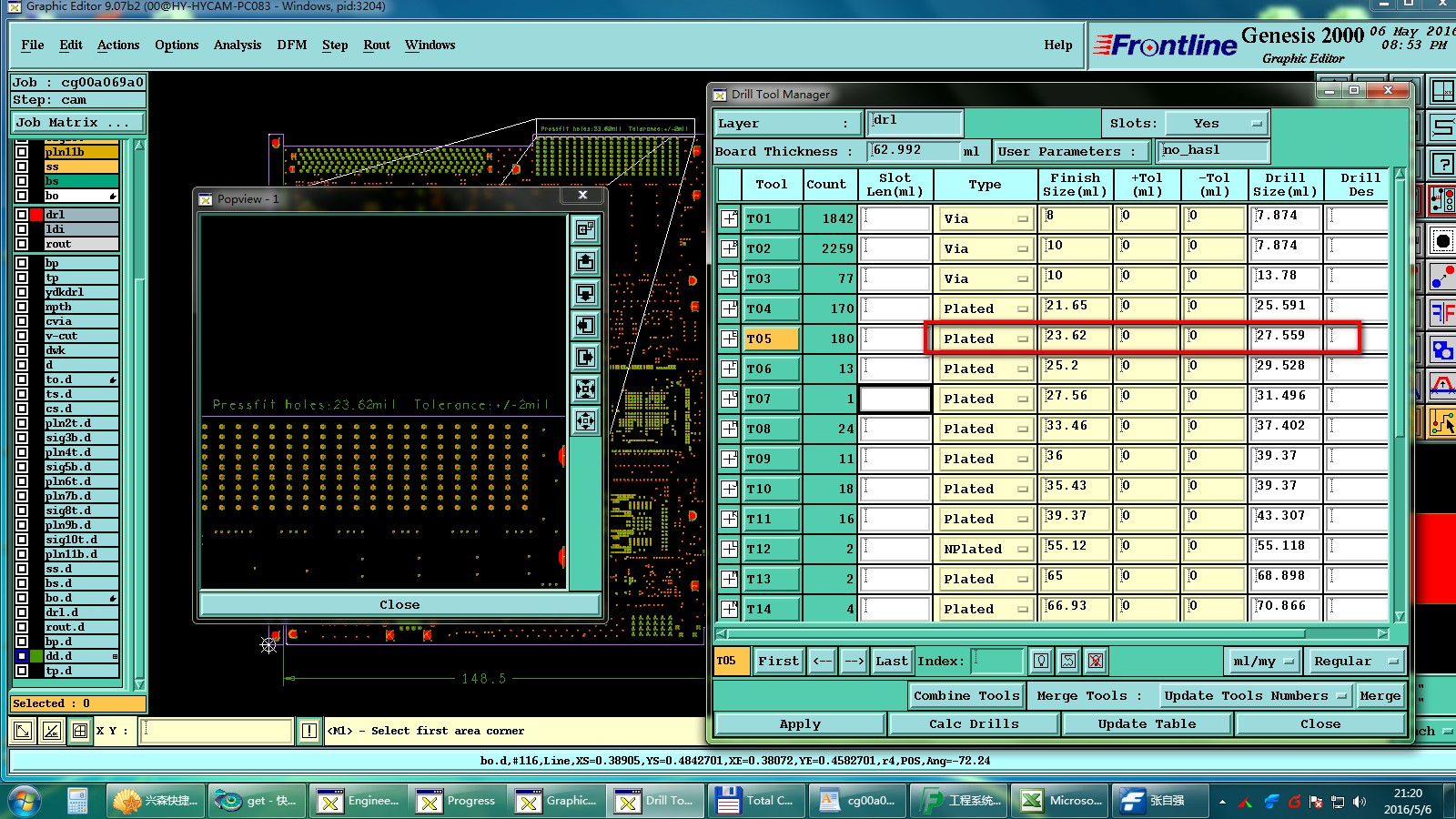Click the red color swatch beside drl layer
Screen dimensions: 1456x819
pyautogui.click(x=36, y=215)
